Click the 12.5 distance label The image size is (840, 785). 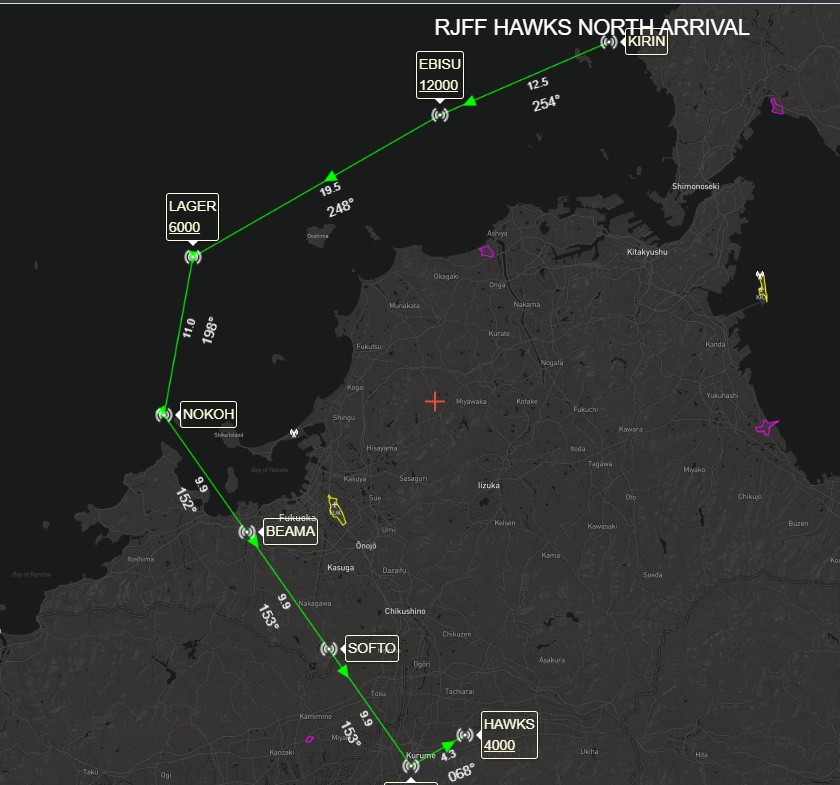538,84
